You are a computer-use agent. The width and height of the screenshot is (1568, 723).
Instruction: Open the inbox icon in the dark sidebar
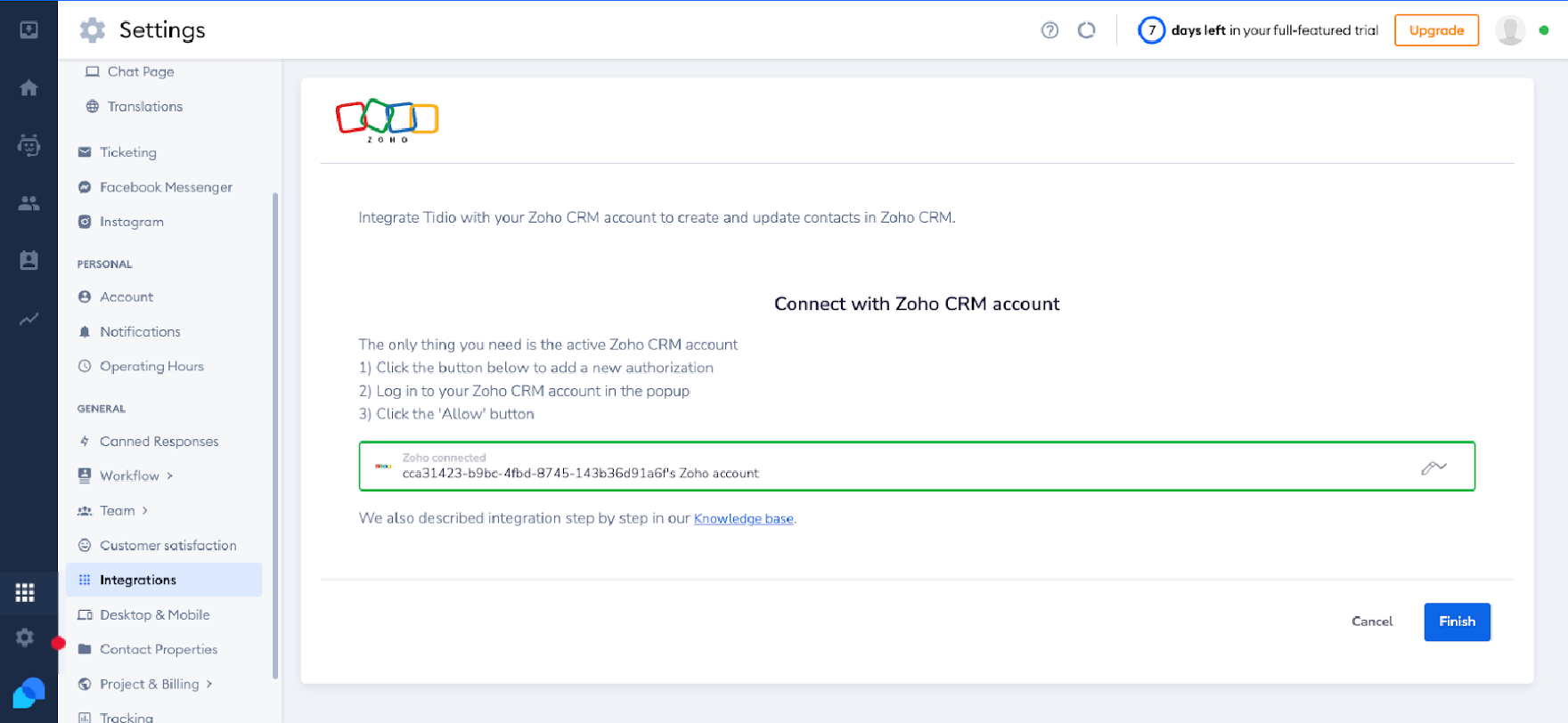tap(29, 30)
